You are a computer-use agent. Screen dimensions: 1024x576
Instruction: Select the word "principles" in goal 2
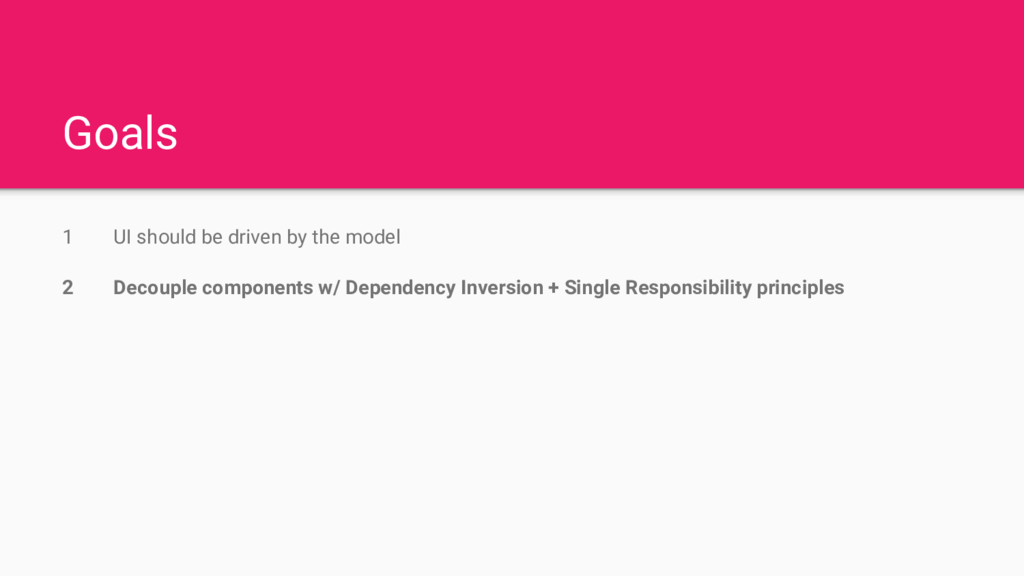pyautogui.click(x=800, y=288)
